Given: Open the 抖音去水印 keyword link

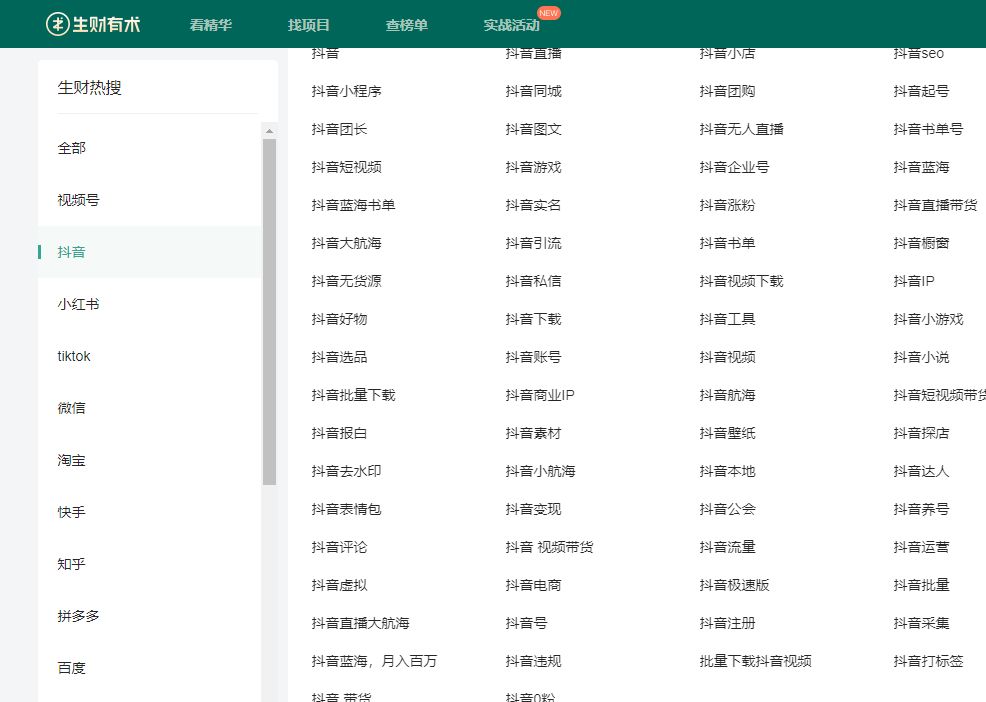Looking at the screenshot, I should pyautogui.click(x=346, y=471).
